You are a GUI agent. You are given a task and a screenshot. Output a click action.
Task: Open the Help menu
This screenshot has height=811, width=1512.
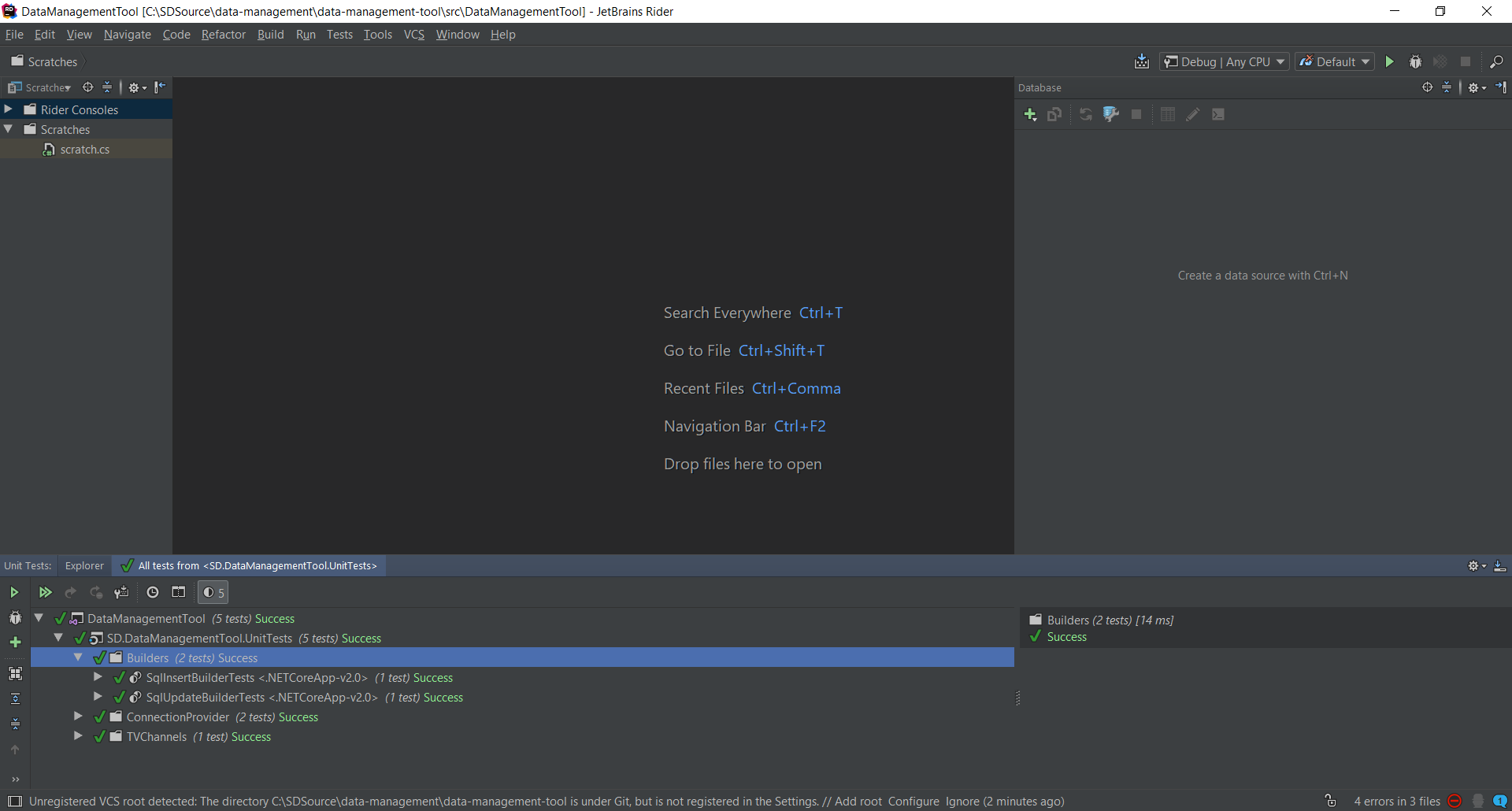coord(503,35)
